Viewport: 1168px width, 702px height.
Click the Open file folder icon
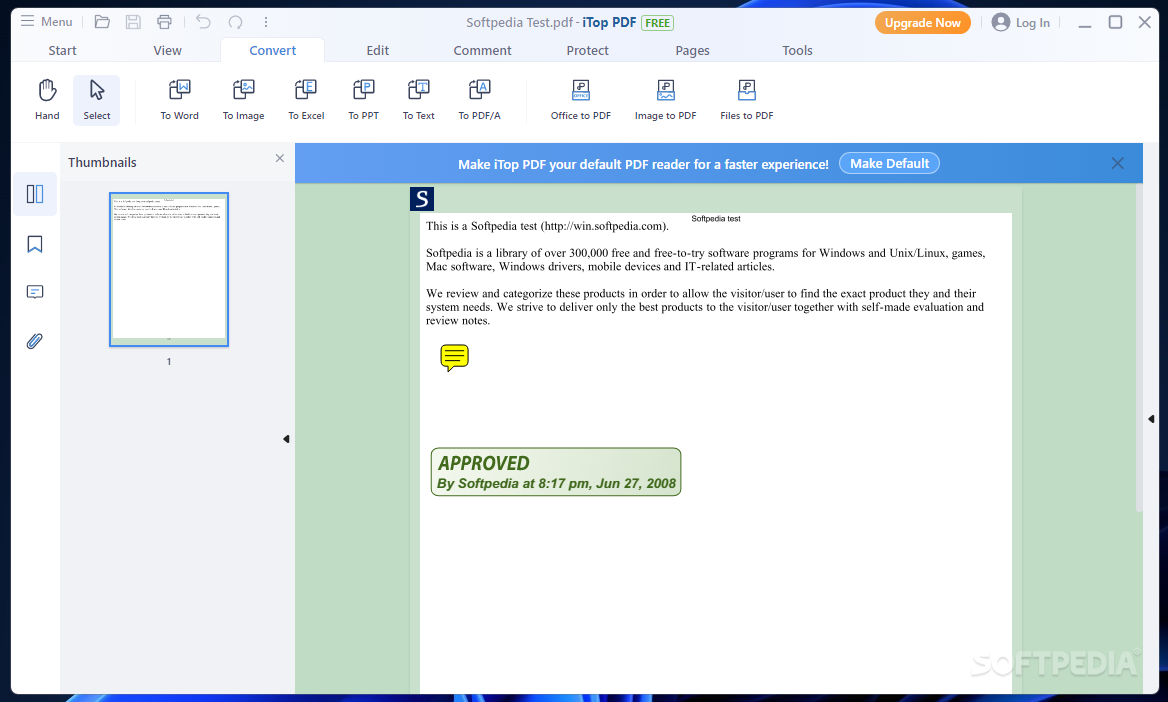102,22
